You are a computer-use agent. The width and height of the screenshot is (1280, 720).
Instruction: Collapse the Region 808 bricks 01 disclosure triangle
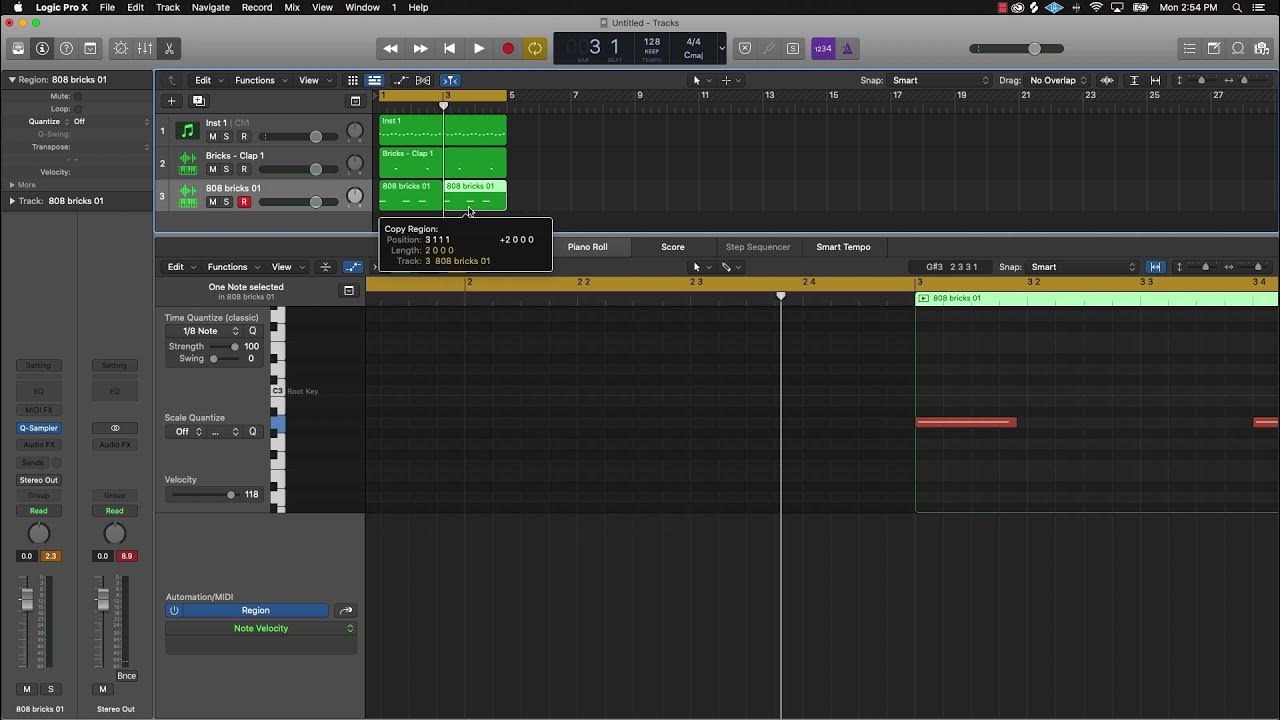coord(12,79)
